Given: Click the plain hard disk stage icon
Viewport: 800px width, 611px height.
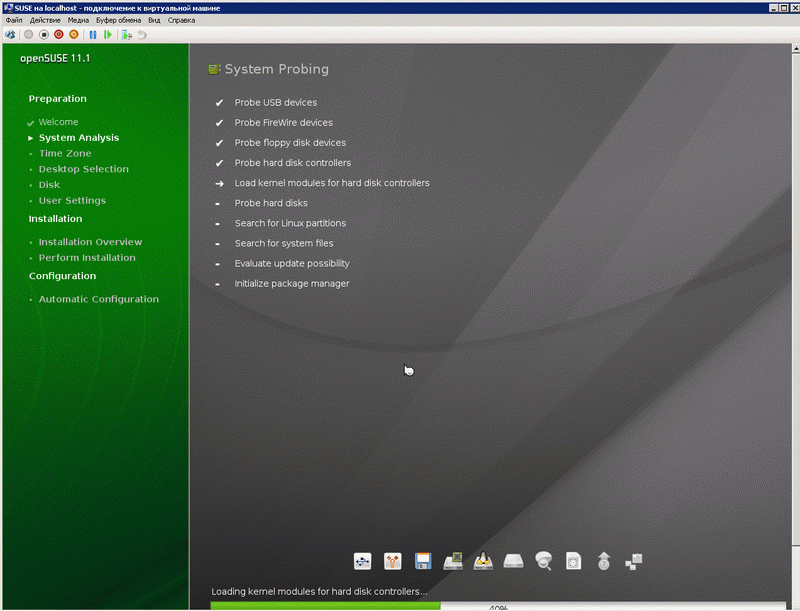Looking at the screenshot, I should pyautogui.click(x=513, y=561).
